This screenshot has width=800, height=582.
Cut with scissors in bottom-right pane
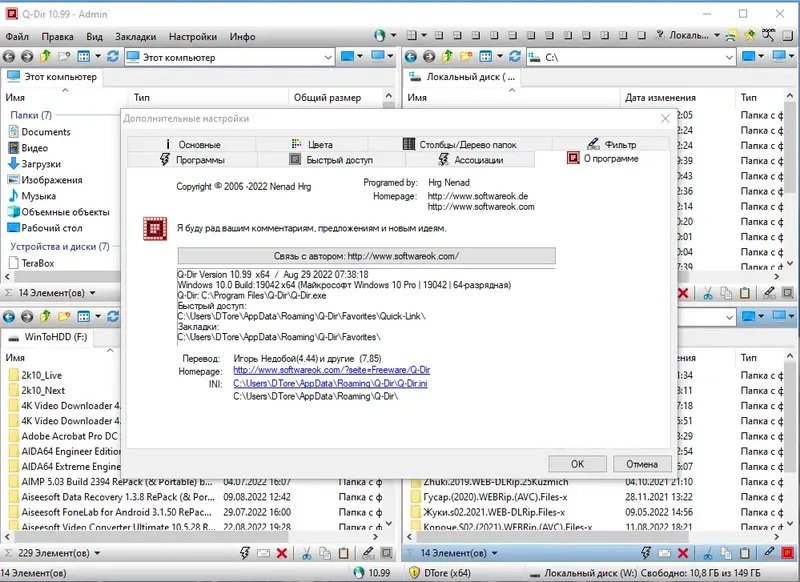point(708,553)
